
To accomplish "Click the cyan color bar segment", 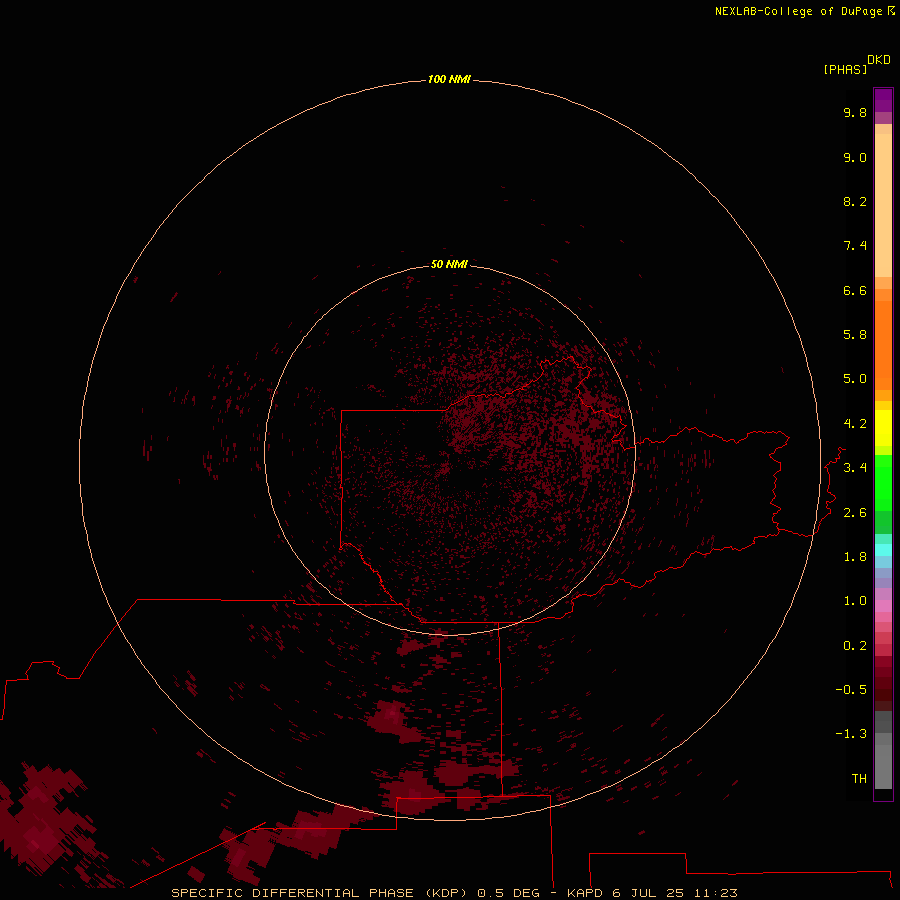I will 883,550.
